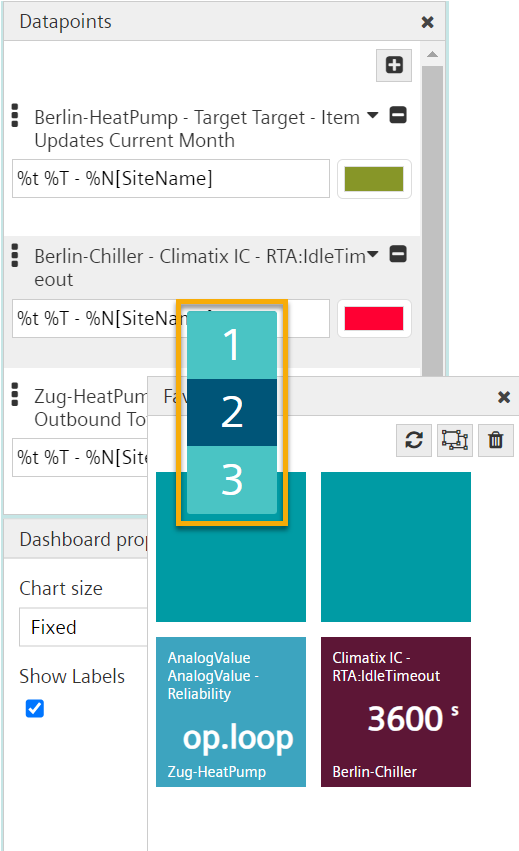The image size is (519, 851).
Task: Grab the Berlin-HeatPump drag handle dots
Action: pos(15,116)
